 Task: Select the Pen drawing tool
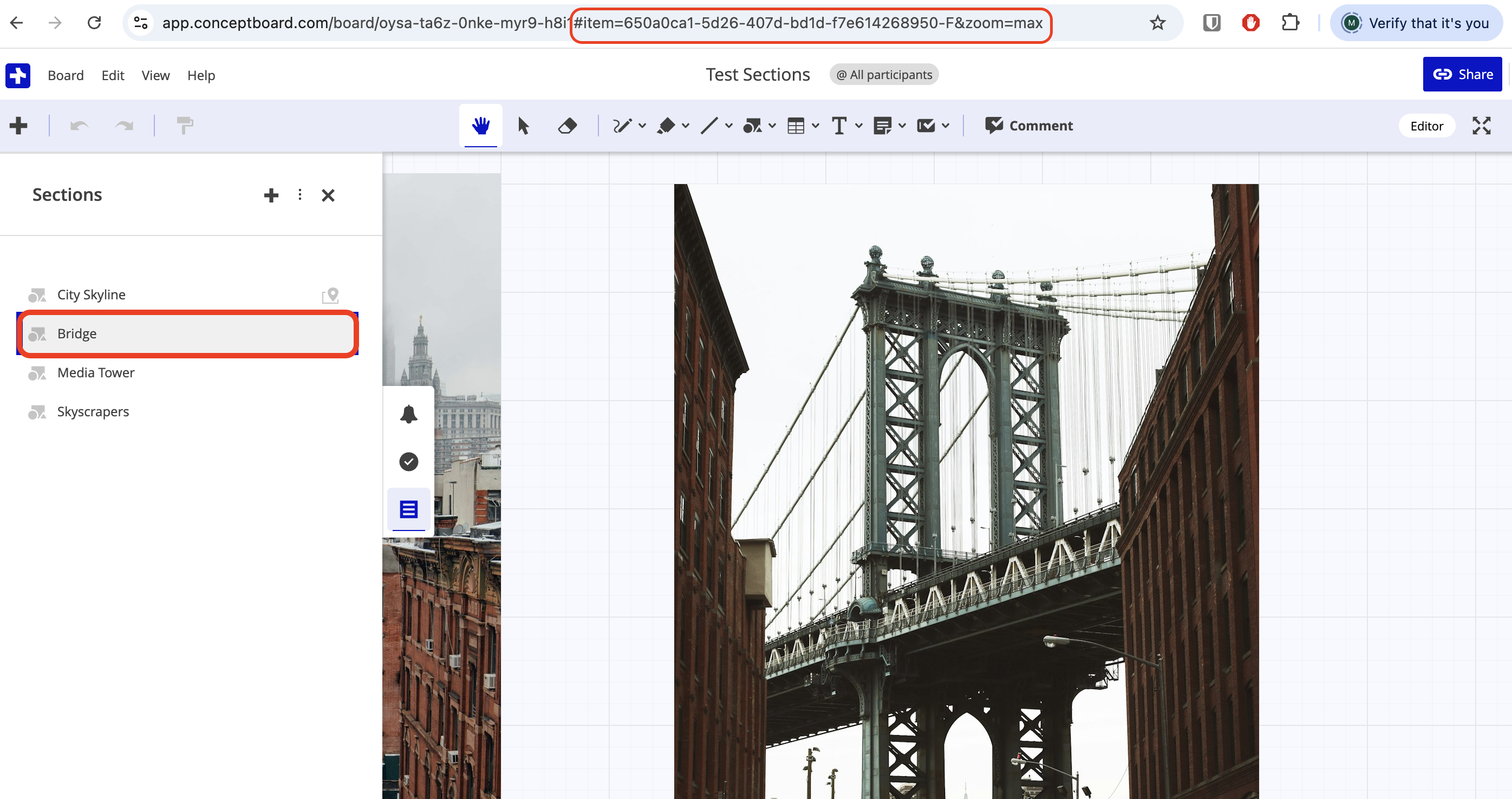pos(623,125)
